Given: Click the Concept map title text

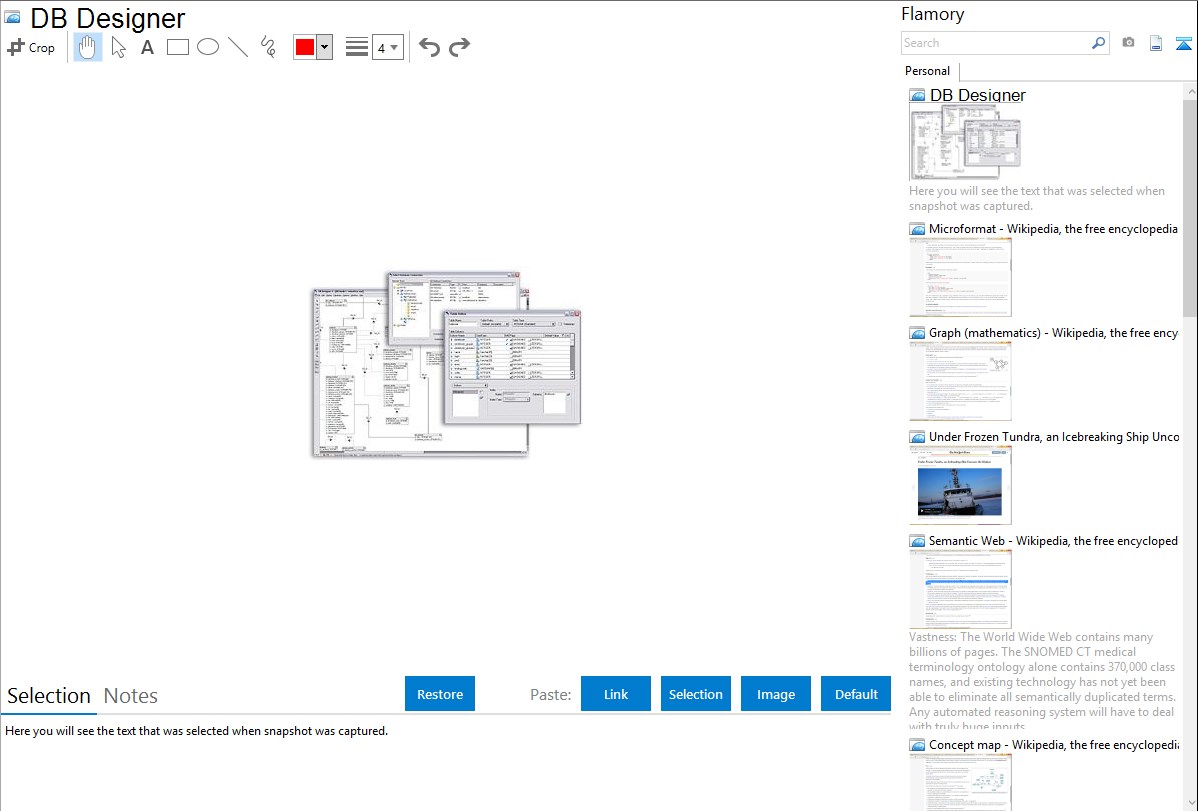Looking at the screenshot, I should point(1053,744).
